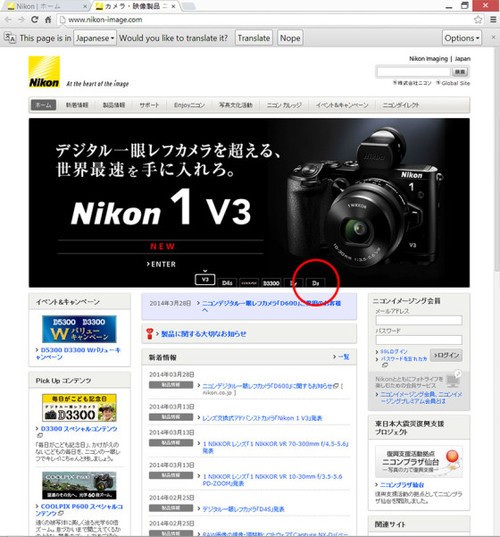
Task: Click the site search button beside the search box
Action: pyautogui.click(x=460, y=72)
